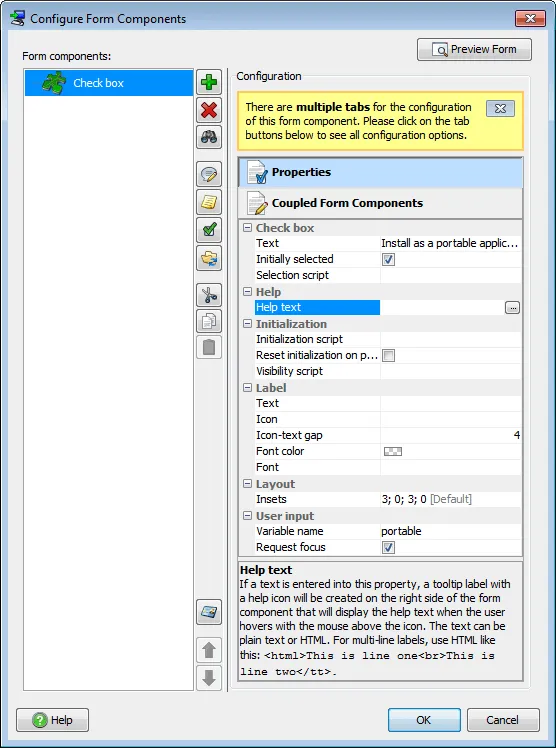This screenshot has width=556, height=748.
Task: Uncheck the Initially selected checkbox
Action: 389,260
